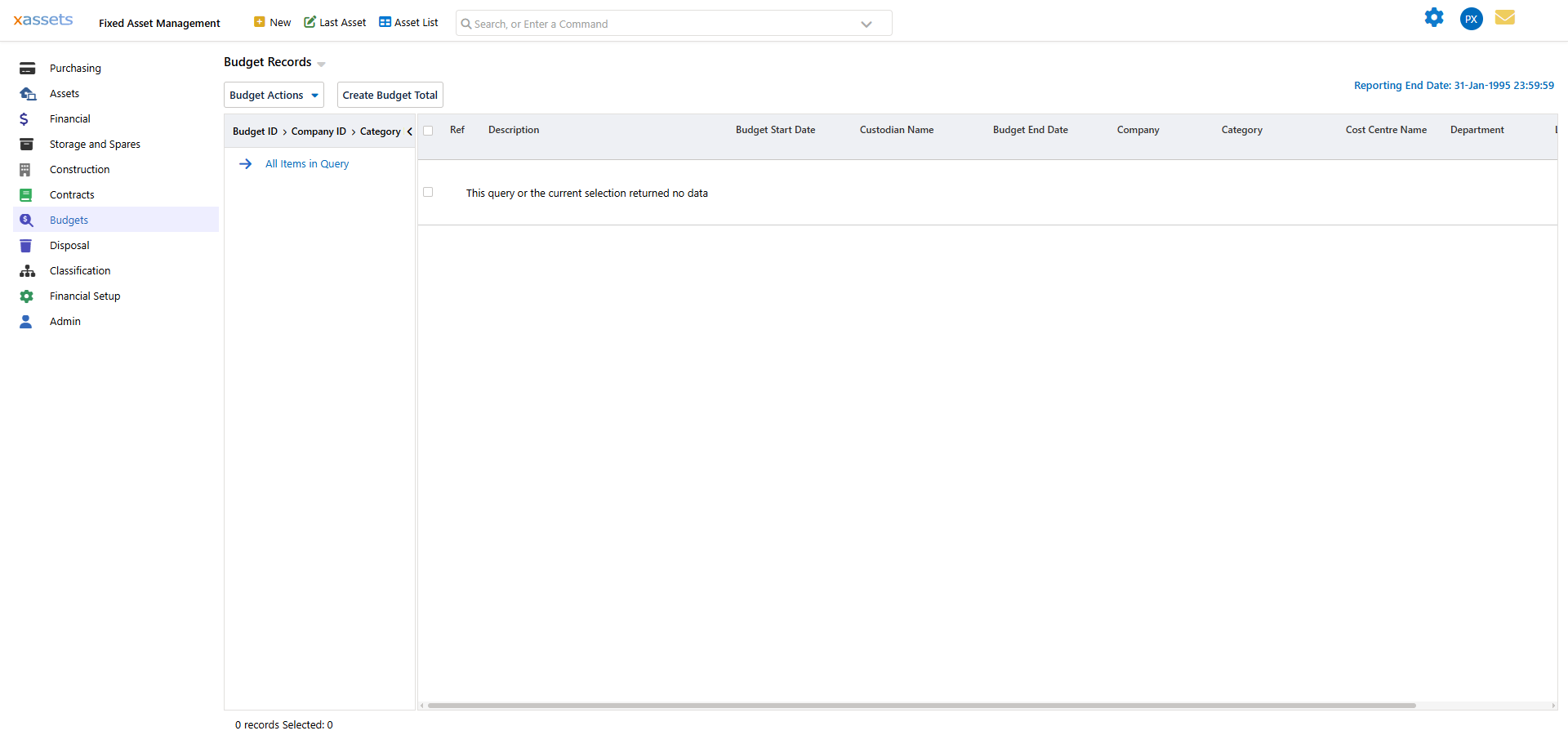Open the Asset List tab
Image resolution: width=1568 pixels, height=744 pixels.
pos(408,22)
